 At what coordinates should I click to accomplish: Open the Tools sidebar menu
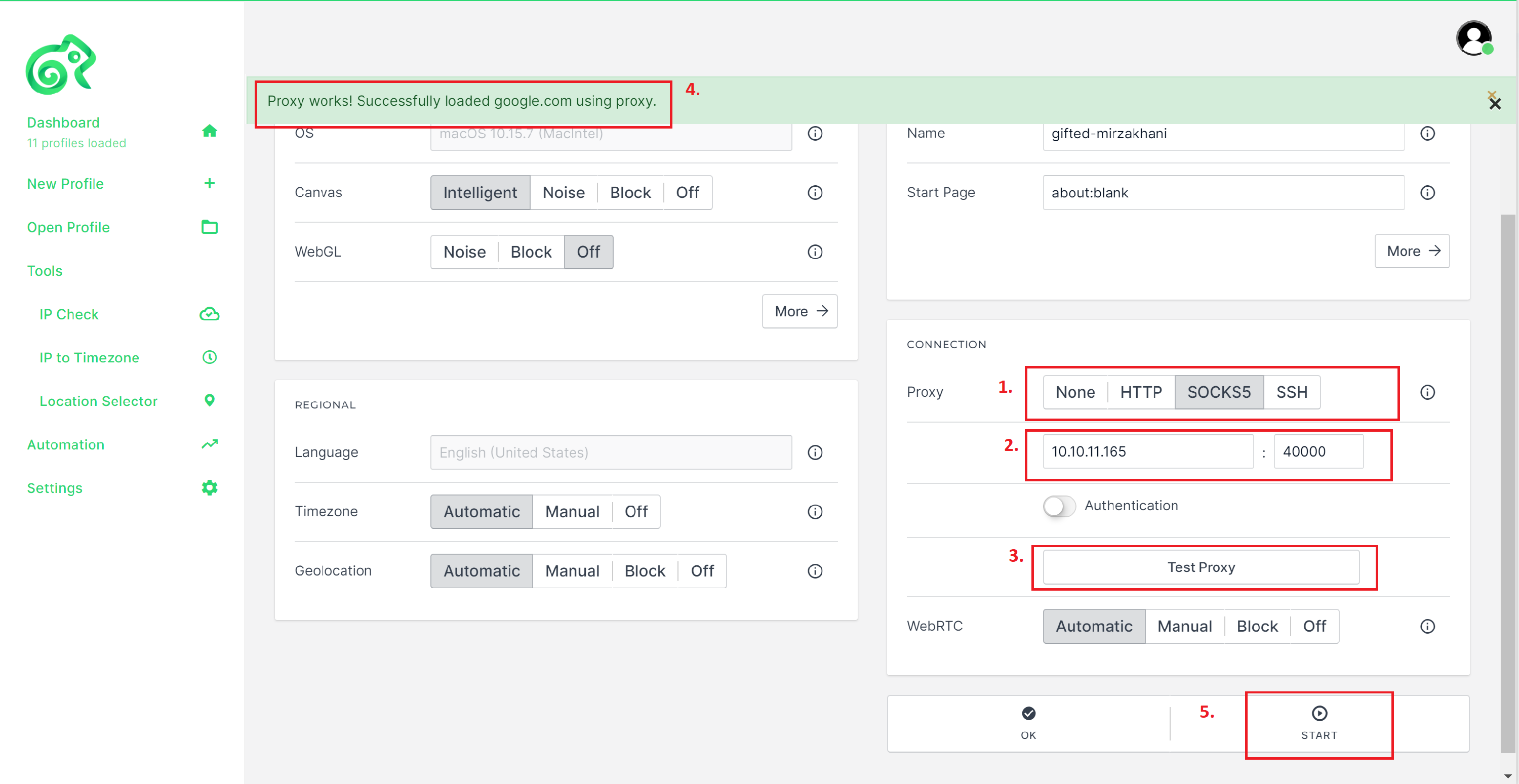(x=45, y=271)
